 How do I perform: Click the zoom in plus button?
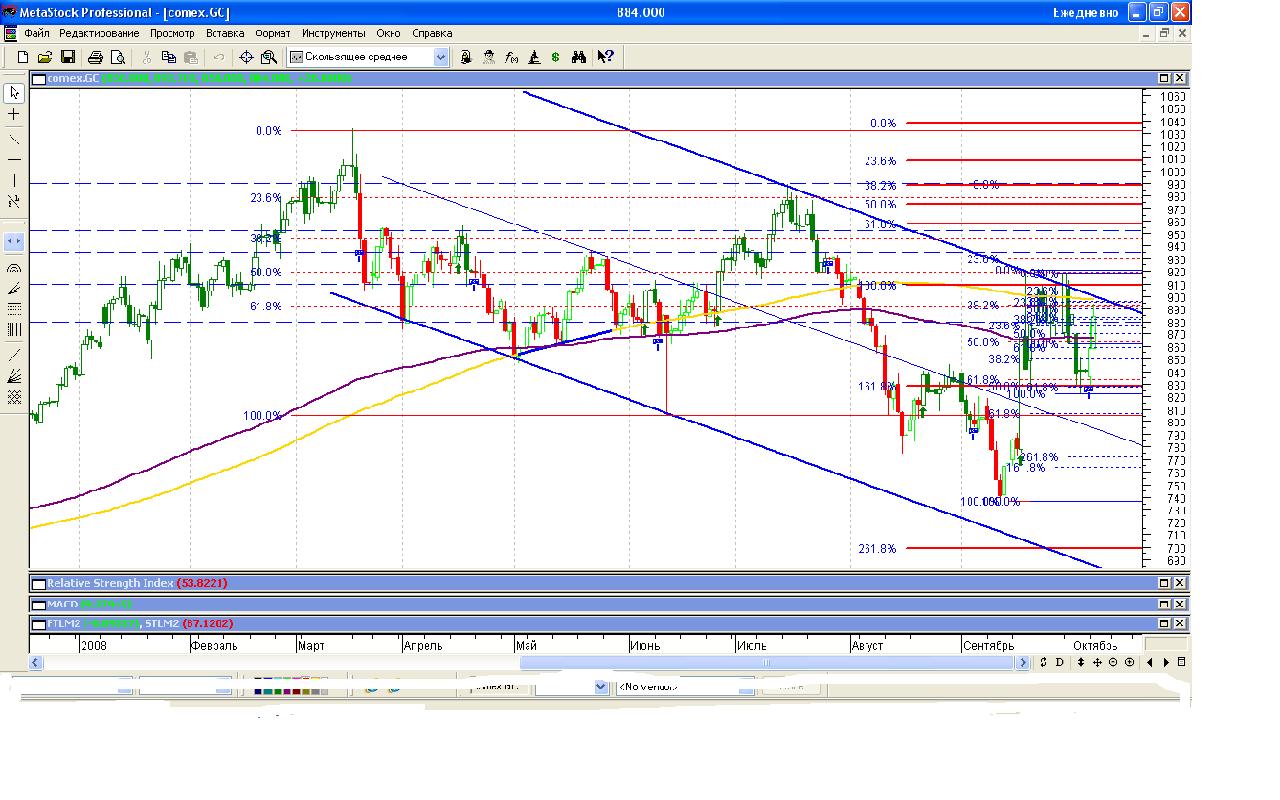coord(1130,662)
